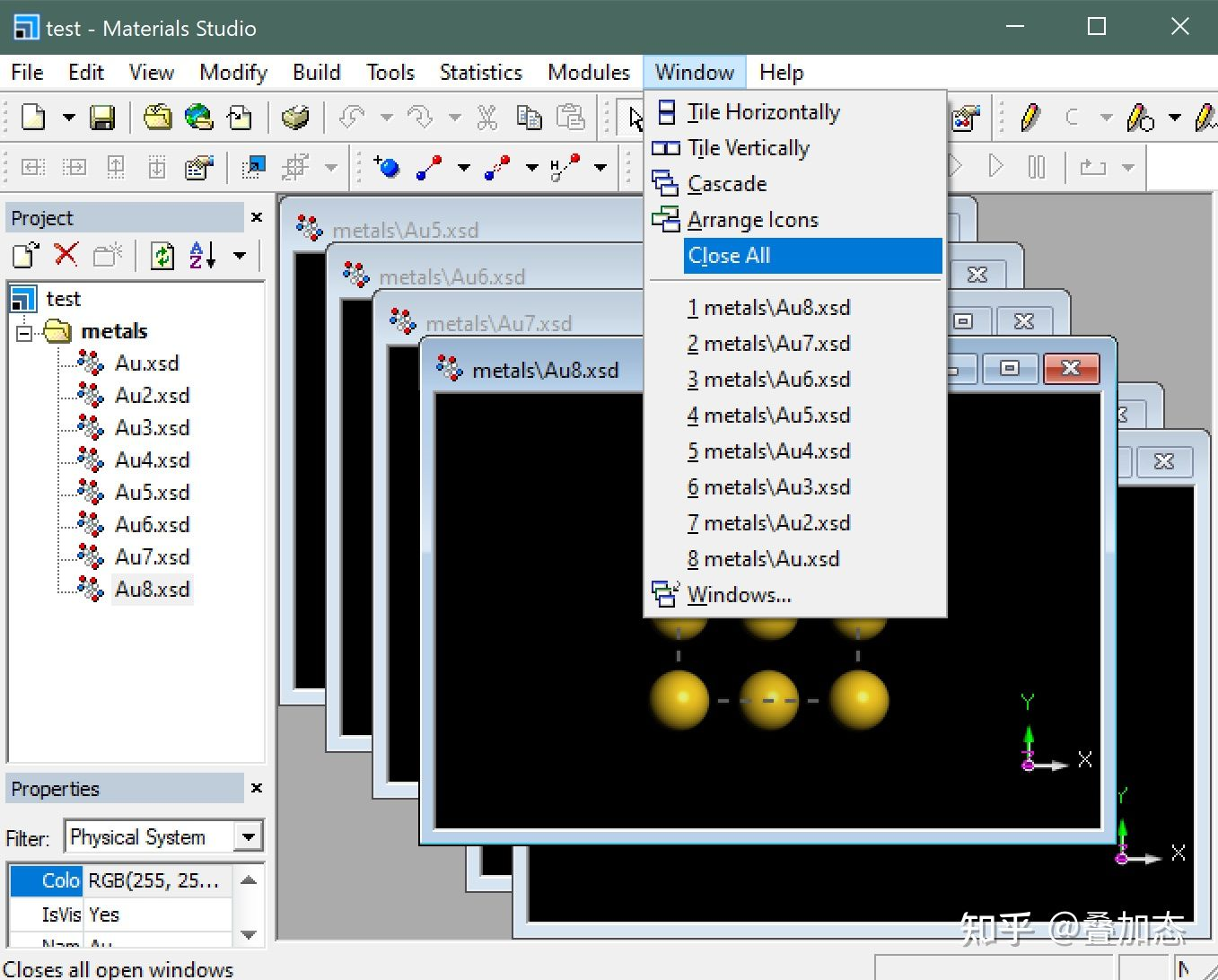Copy selection with the Copy toolbar icon
Screen dimensions: 1218x980
click(x=530, y=118)
